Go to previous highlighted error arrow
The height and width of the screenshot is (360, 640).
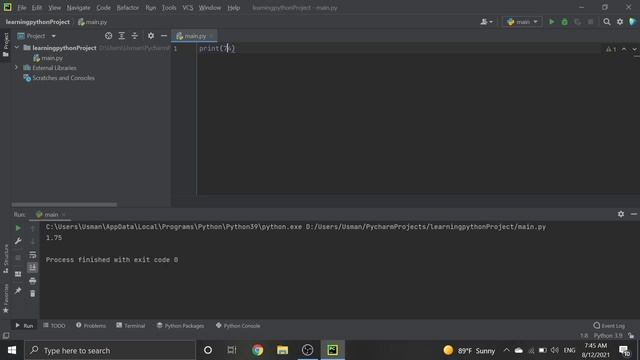pyautogui.click(x=624, y=49)
